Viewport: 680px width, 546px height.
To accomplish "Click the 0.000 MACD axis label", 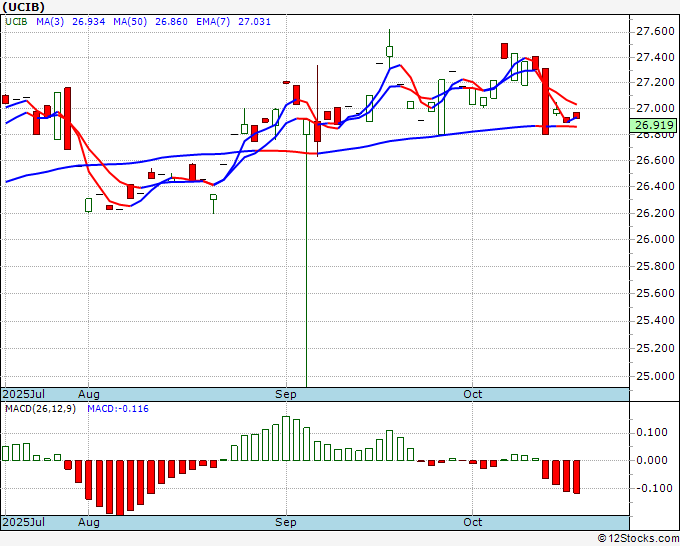I will [652, 460].
